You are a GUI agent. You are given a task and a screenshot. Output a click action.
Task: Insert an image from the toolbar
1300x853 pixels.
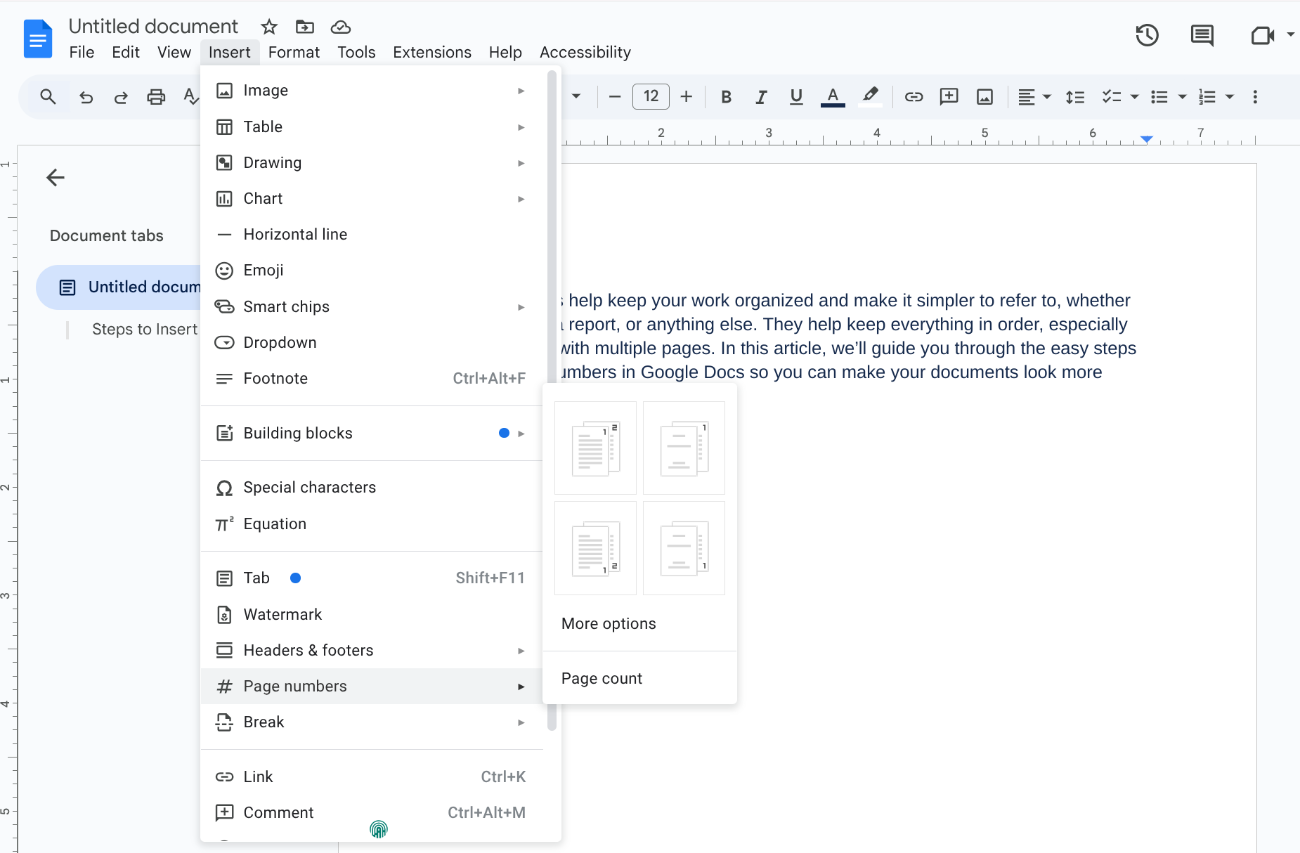coord(985,96)
